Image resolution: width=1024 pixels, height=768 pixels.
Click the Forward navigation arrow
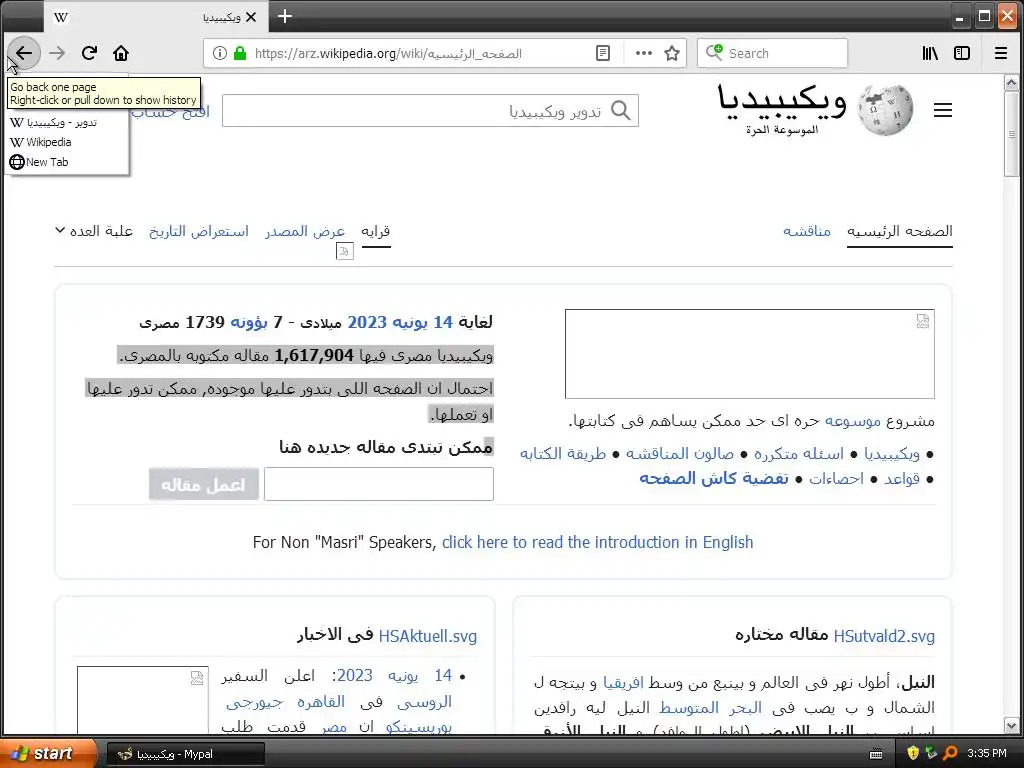click(x=57, y=53)
